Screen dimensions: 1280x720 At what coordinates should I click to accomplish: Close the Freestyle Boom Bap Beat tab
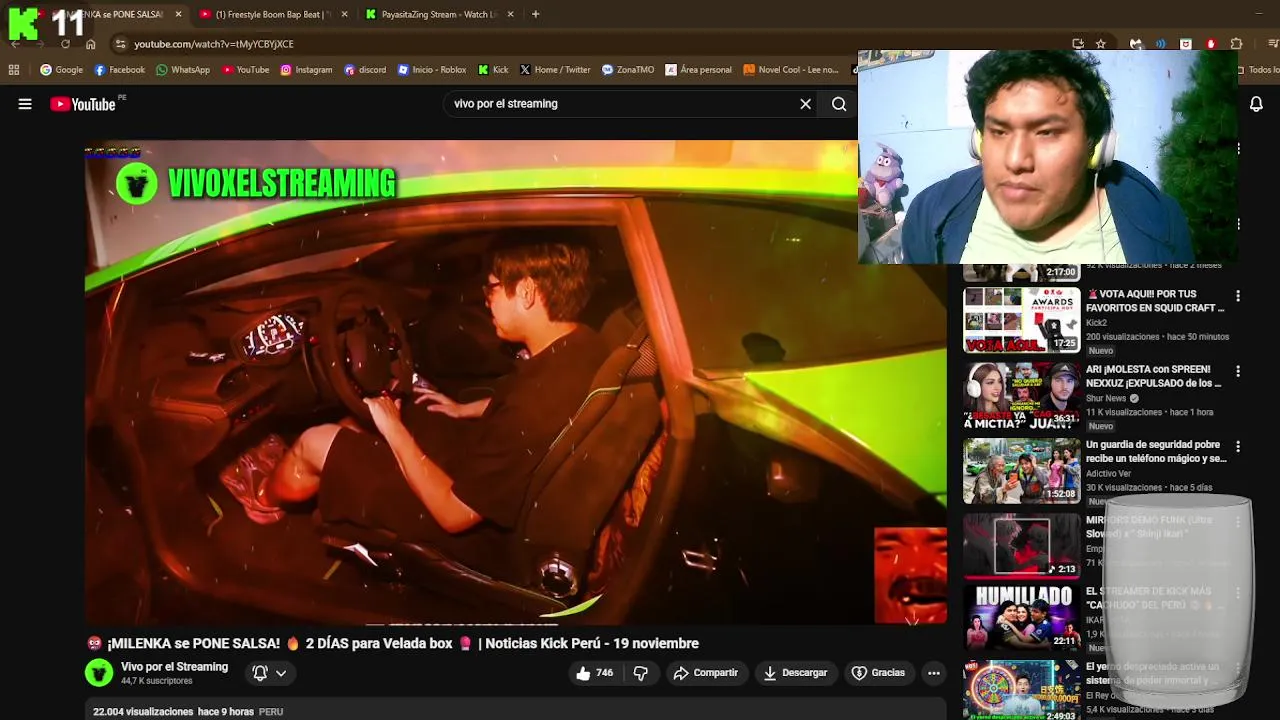344,14
